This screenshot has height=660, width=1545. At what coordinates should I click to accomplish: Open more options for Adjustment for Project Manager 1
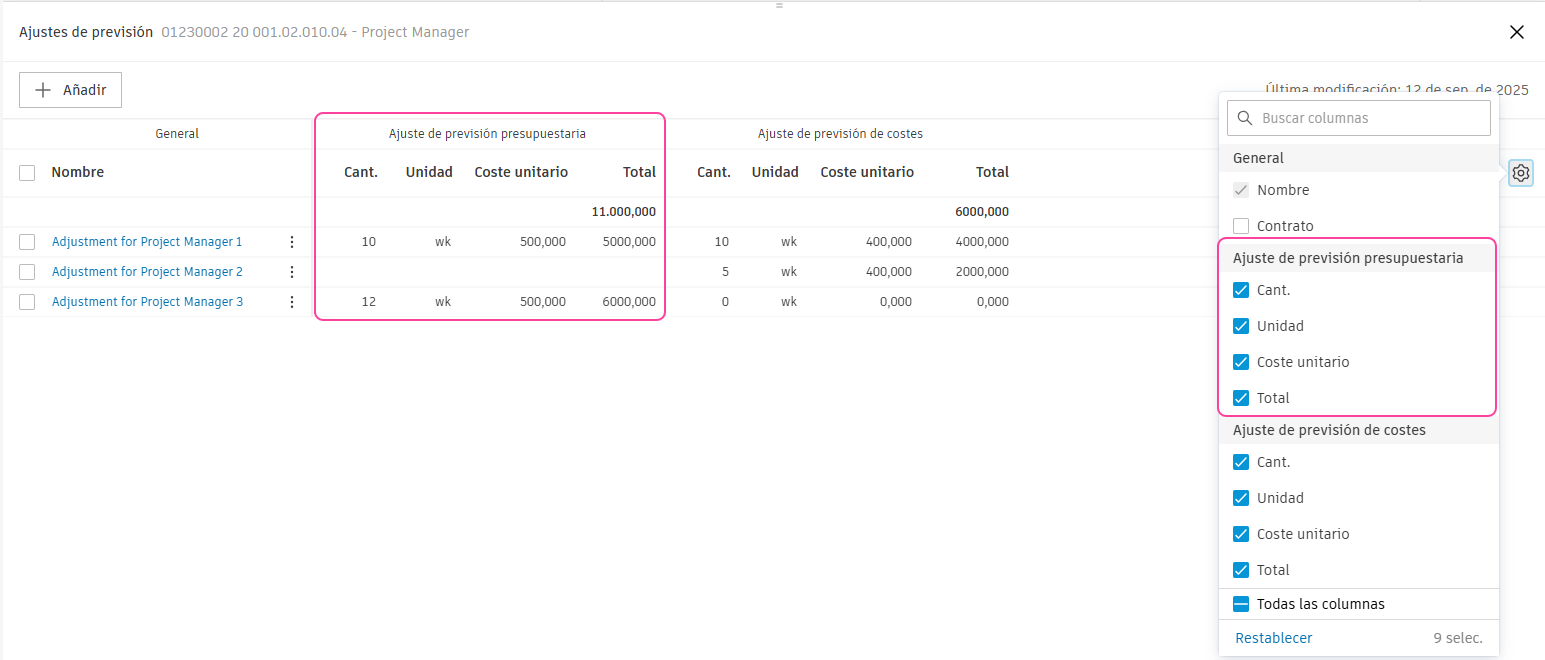tap(292, 242)
